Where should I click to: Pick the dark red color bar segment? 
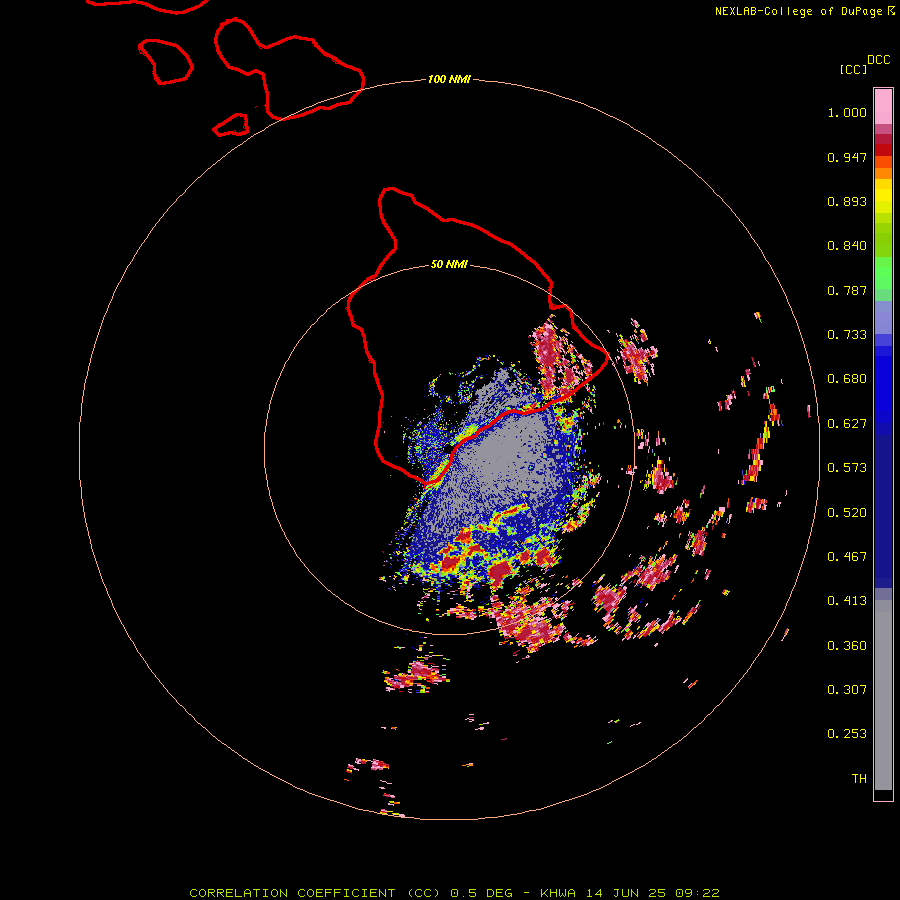pos(883,150)
